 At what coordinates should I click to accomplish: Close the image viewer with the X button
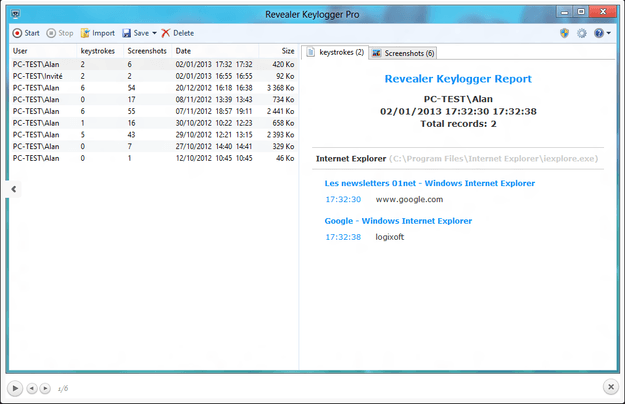(x=611, y=386)
